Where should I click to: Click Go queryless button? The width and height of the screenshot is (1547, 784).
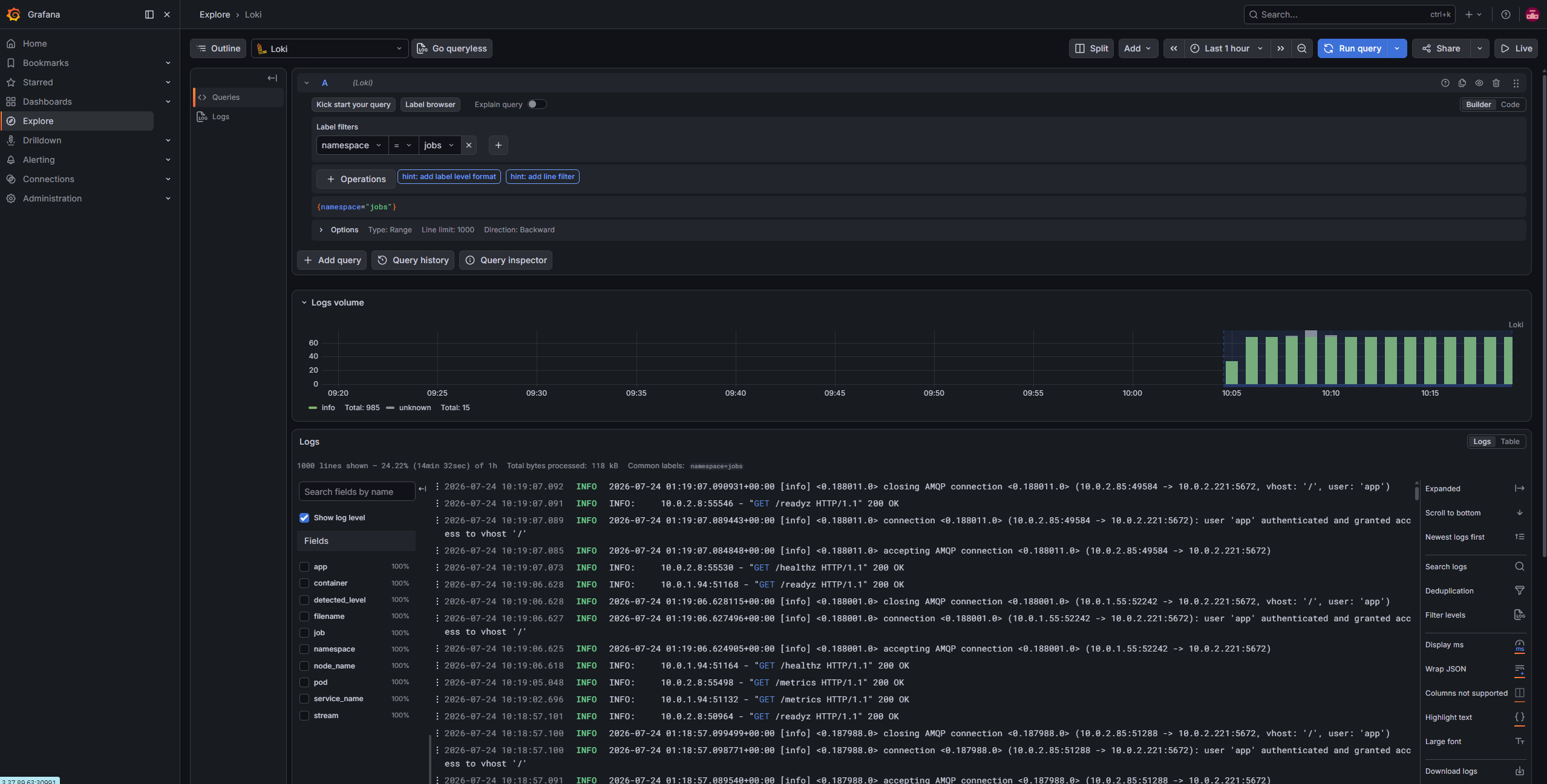click(x=452, y=48)
